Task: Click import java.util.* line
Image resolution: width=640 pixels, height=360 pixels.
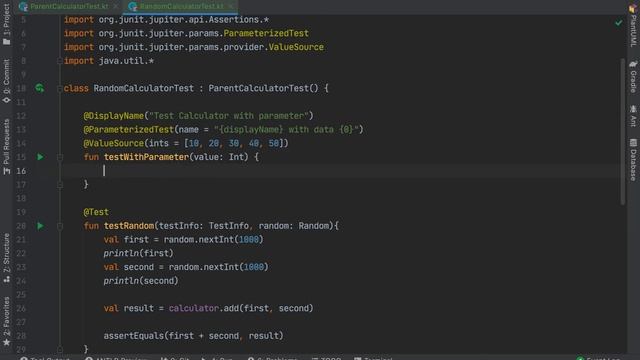Action: (109, 61)
